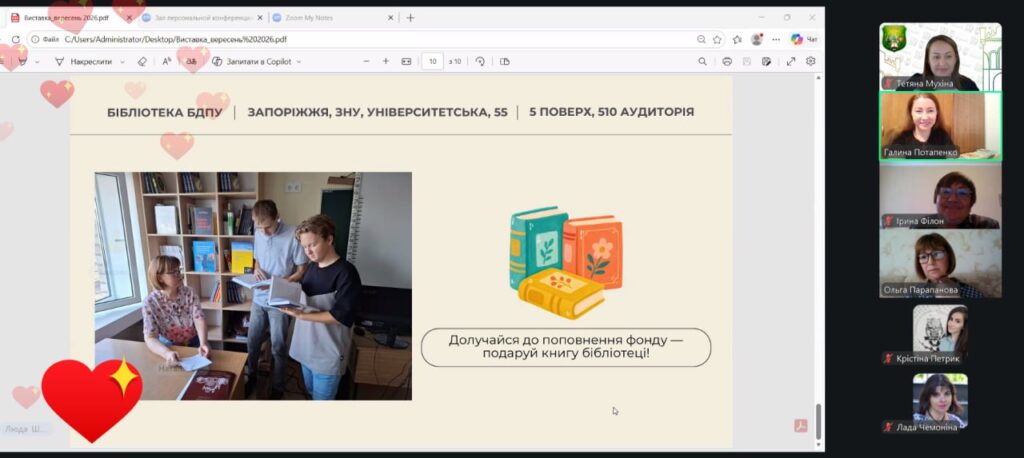Add page to favorites with star icon
The image size is (1024, 458).
(718, 39)
